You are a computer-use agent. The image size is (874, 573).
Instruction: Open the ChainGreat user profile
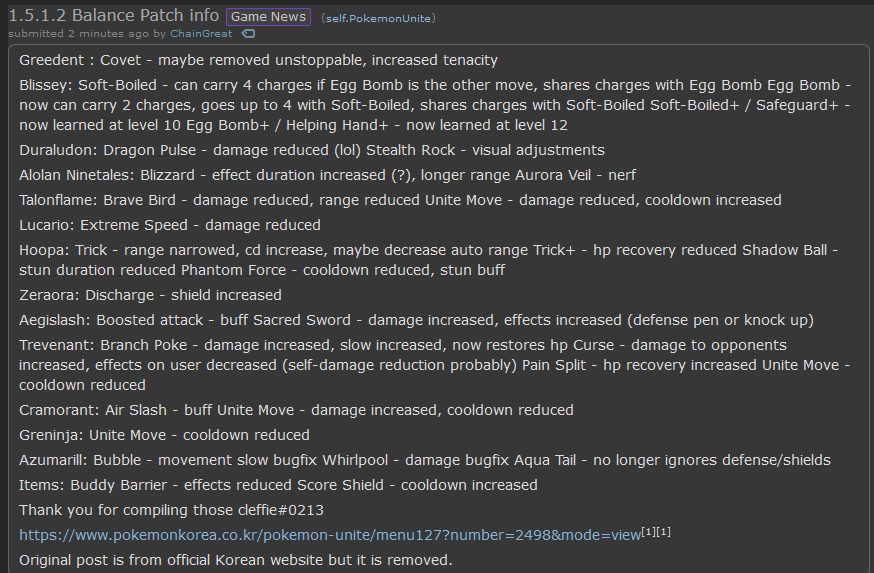[x=201, y=33]
